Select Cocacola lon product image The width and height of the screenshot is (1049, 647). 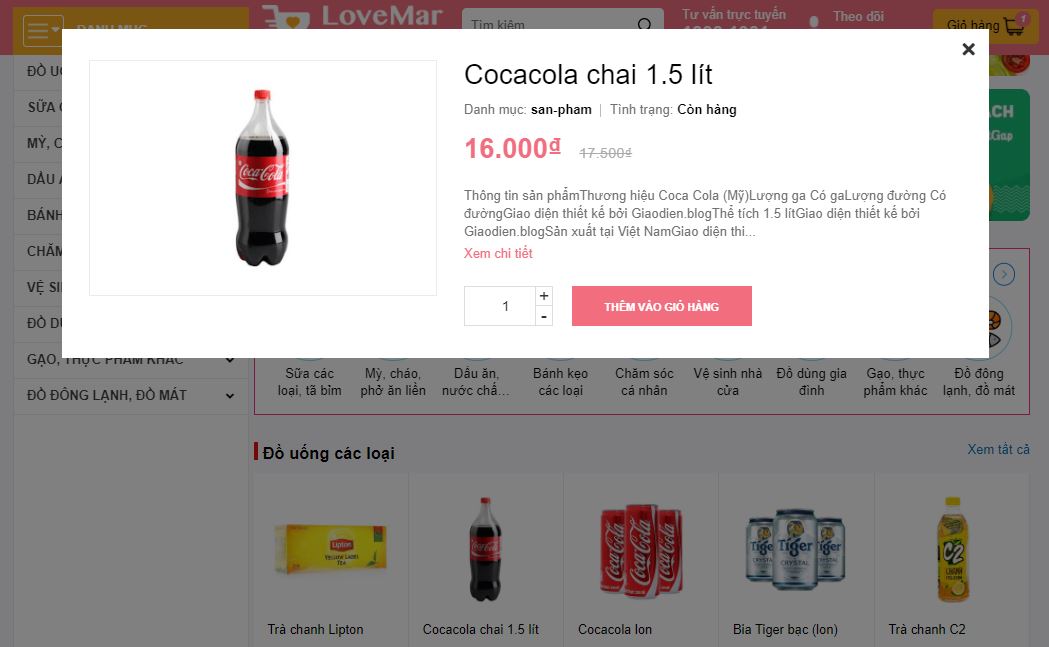point(641,550)
